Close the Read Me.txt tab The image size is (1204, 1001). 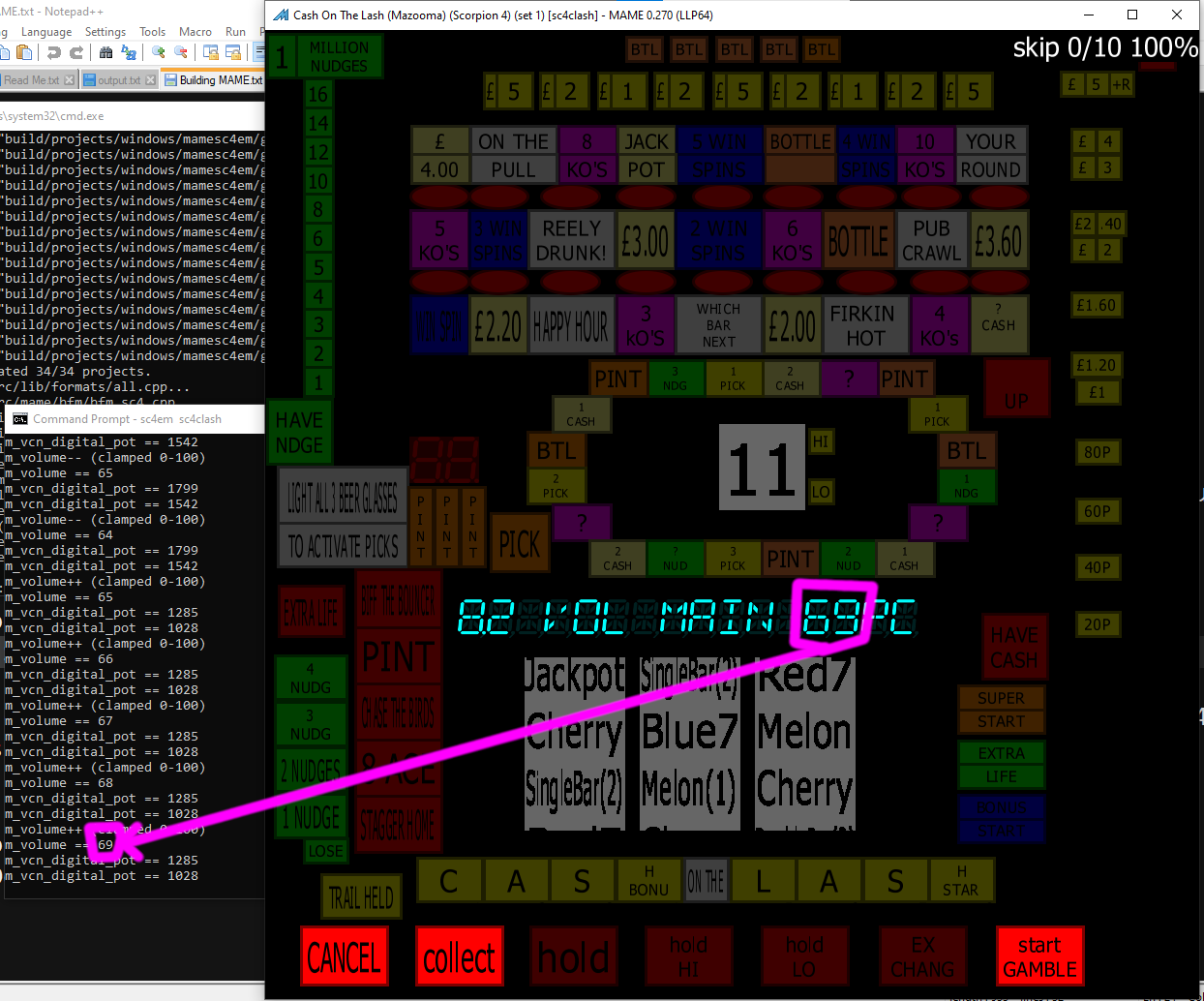(69, 80)
